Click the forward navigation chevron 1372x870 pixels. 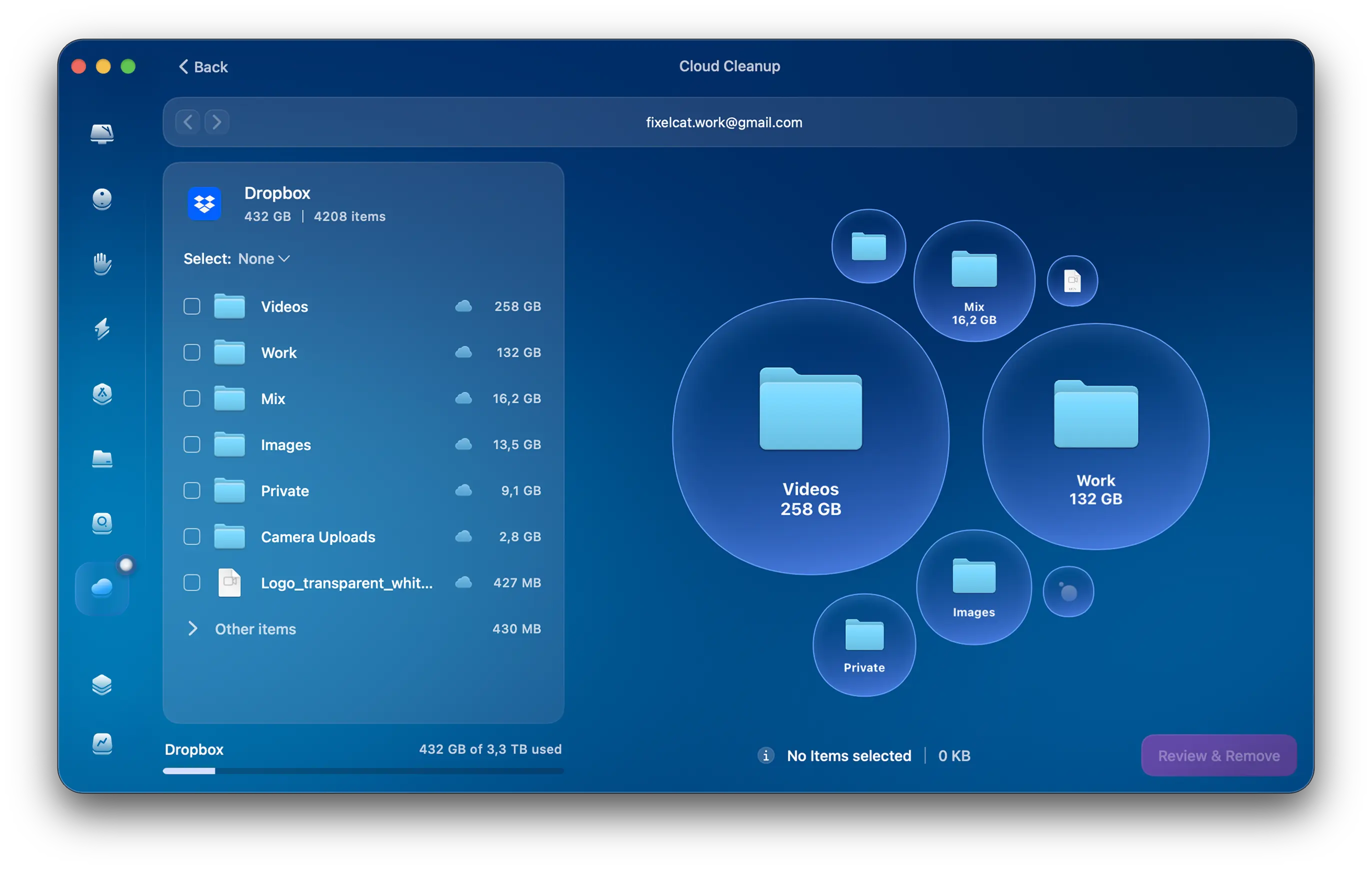click(x=217, y=122)
